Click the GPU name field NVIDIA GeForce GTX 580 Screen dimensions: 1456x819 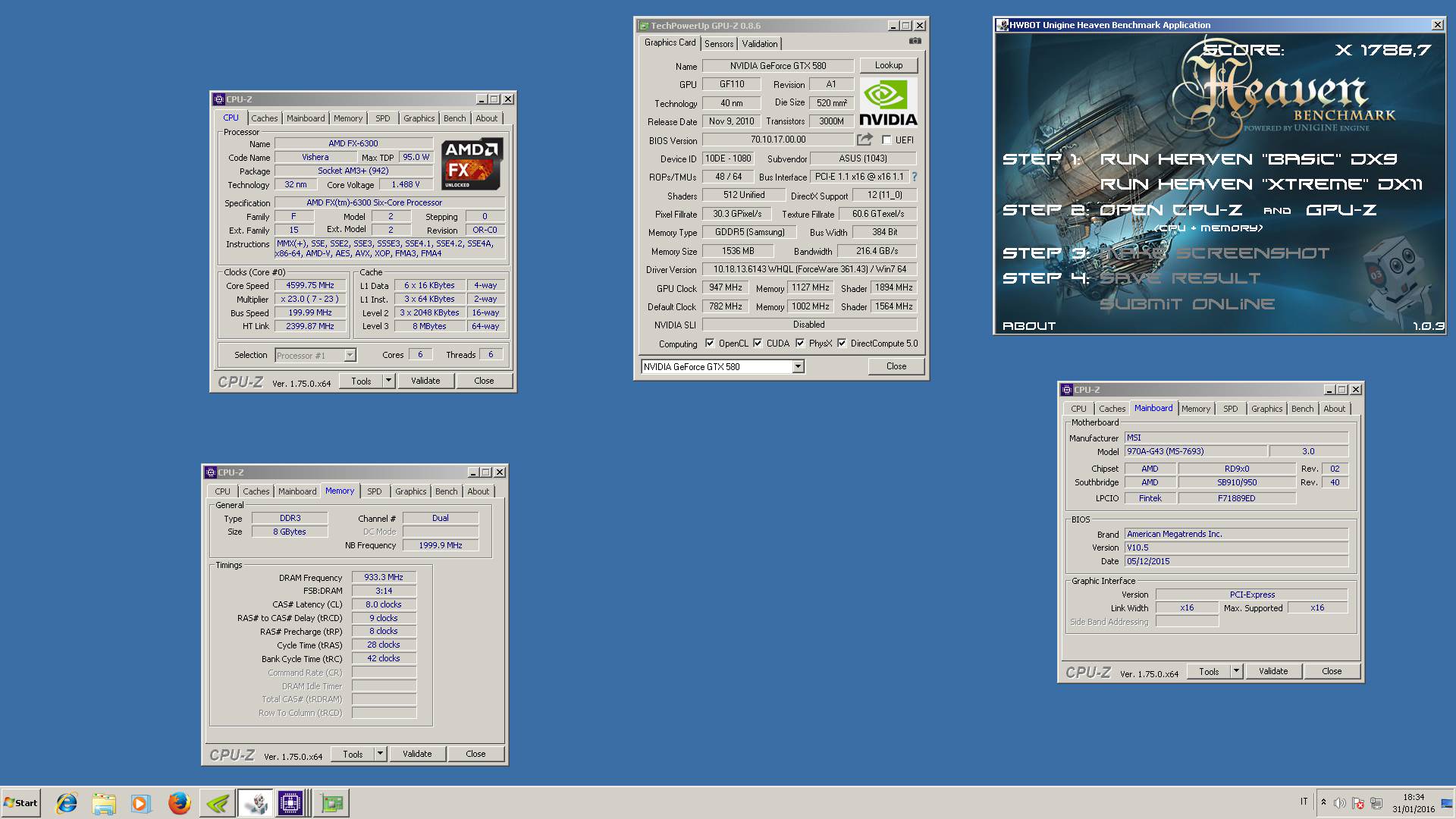[778, 66]
